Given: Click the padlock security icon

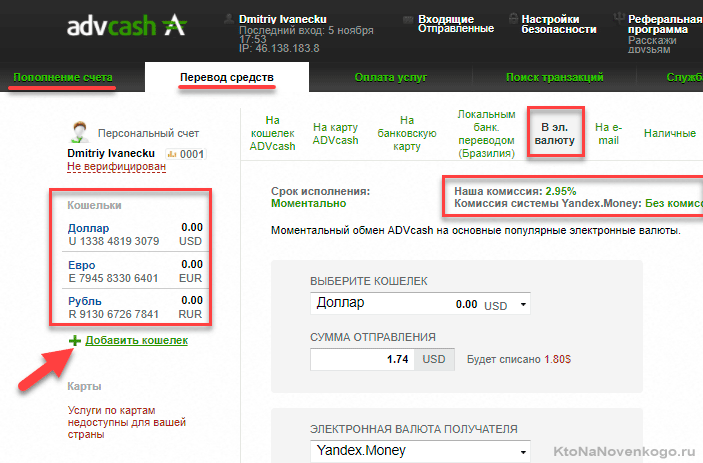Looking at the screenshot, I should 513,18.
